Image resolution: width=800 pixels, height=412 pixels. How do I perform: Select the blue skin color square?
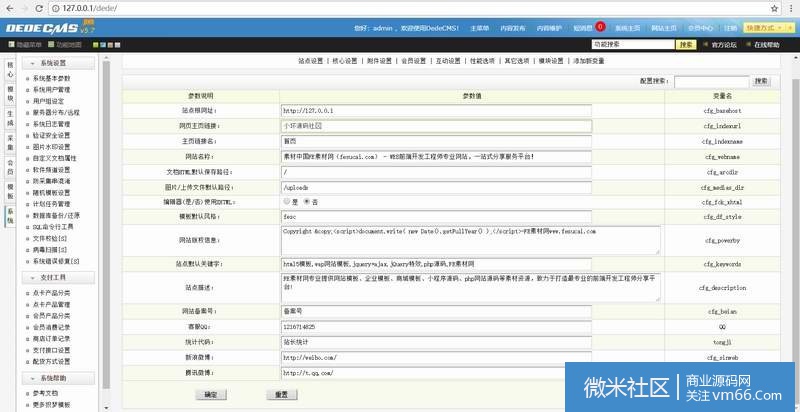103,45
